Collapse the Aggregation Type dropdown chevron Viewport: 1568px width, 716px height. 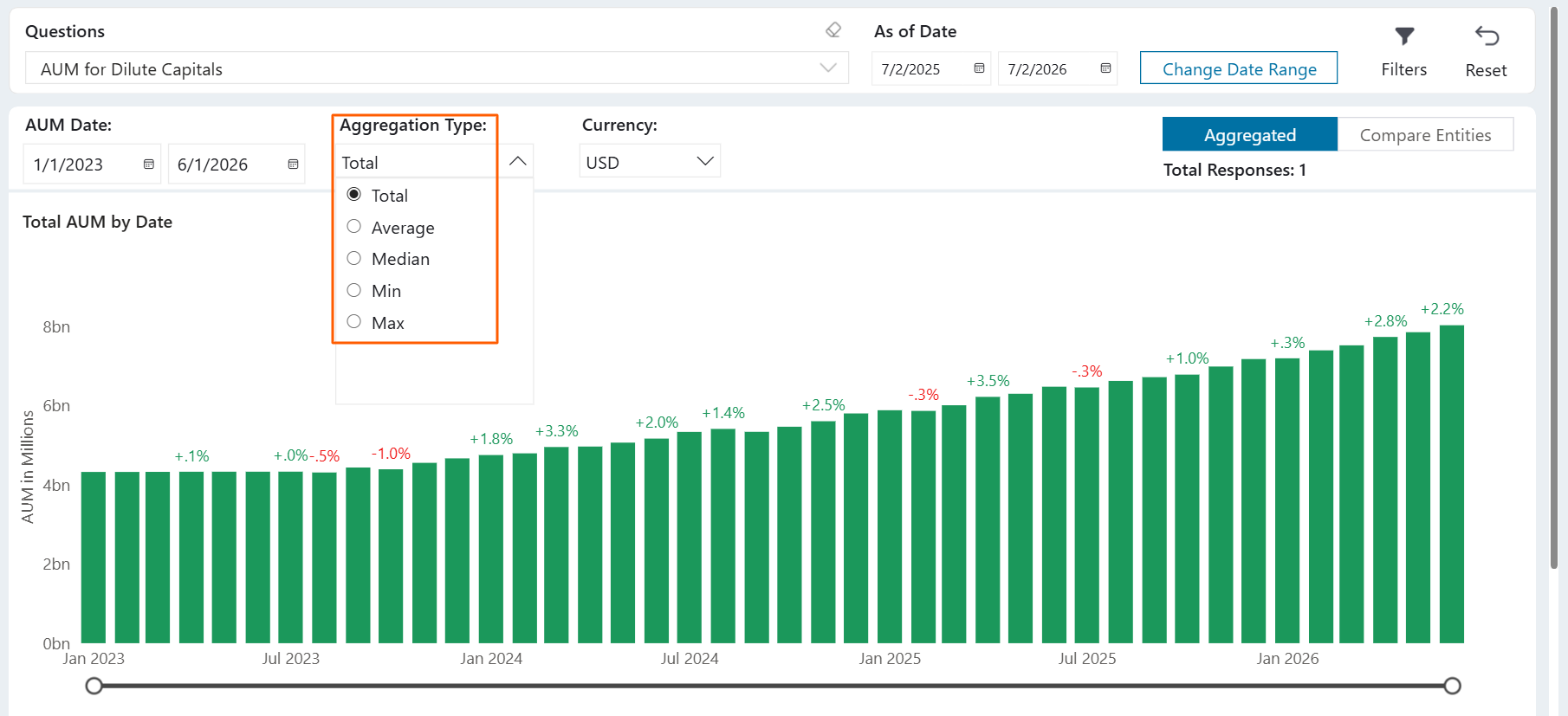click(x=517, y=162)
